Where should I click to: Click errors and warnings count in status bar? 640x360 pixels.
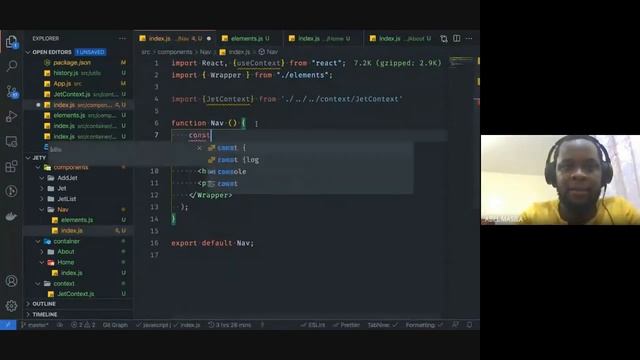tap(83, 325)
